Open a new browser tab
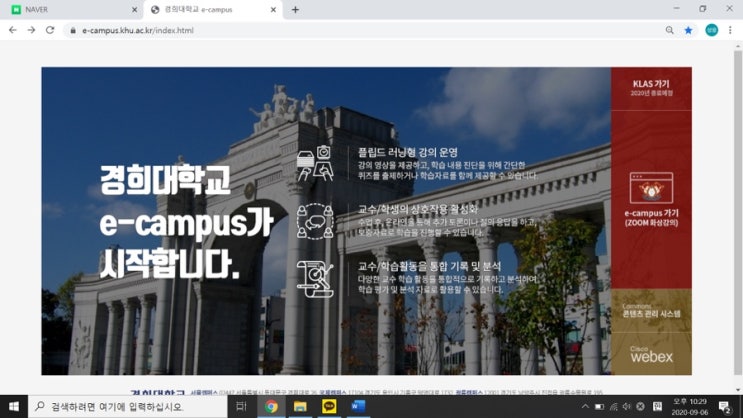 [x=295, y=9]
